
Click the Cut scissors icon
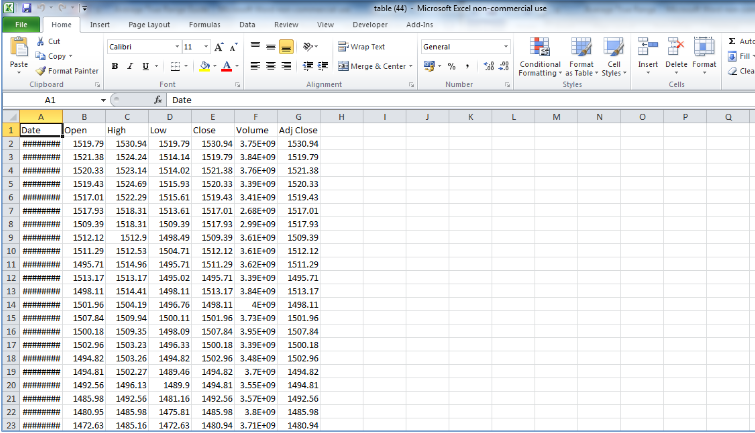click(41, 42)
